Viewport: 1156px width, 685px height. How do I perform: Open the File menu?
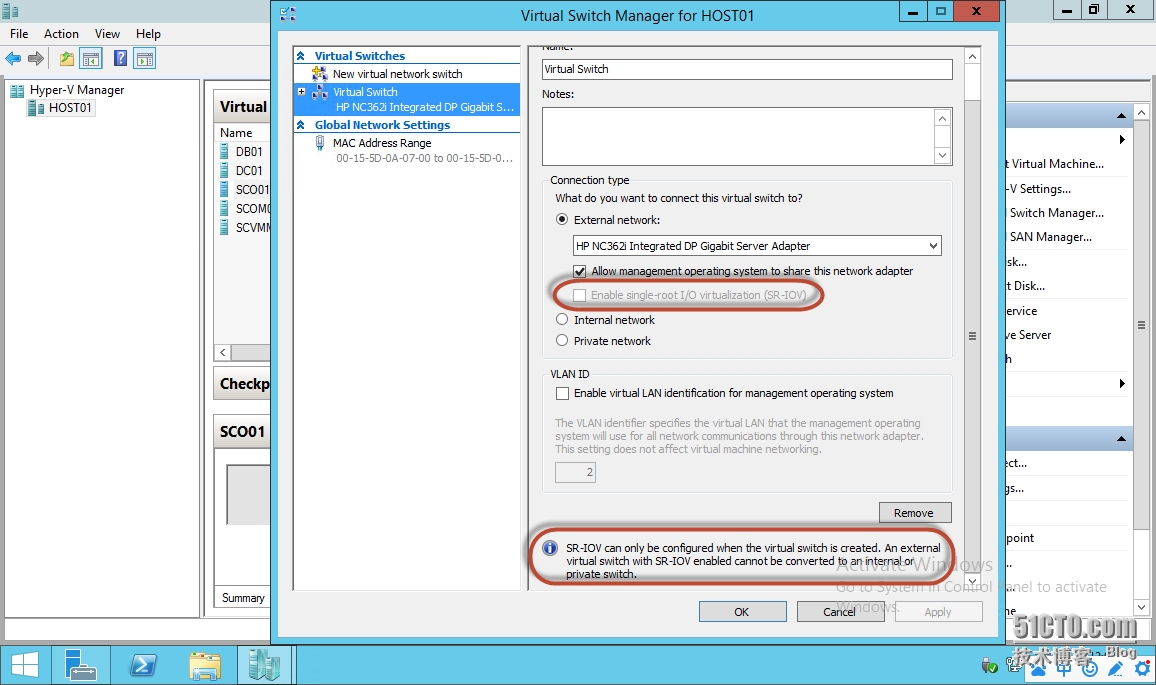(x=19, y=34)
